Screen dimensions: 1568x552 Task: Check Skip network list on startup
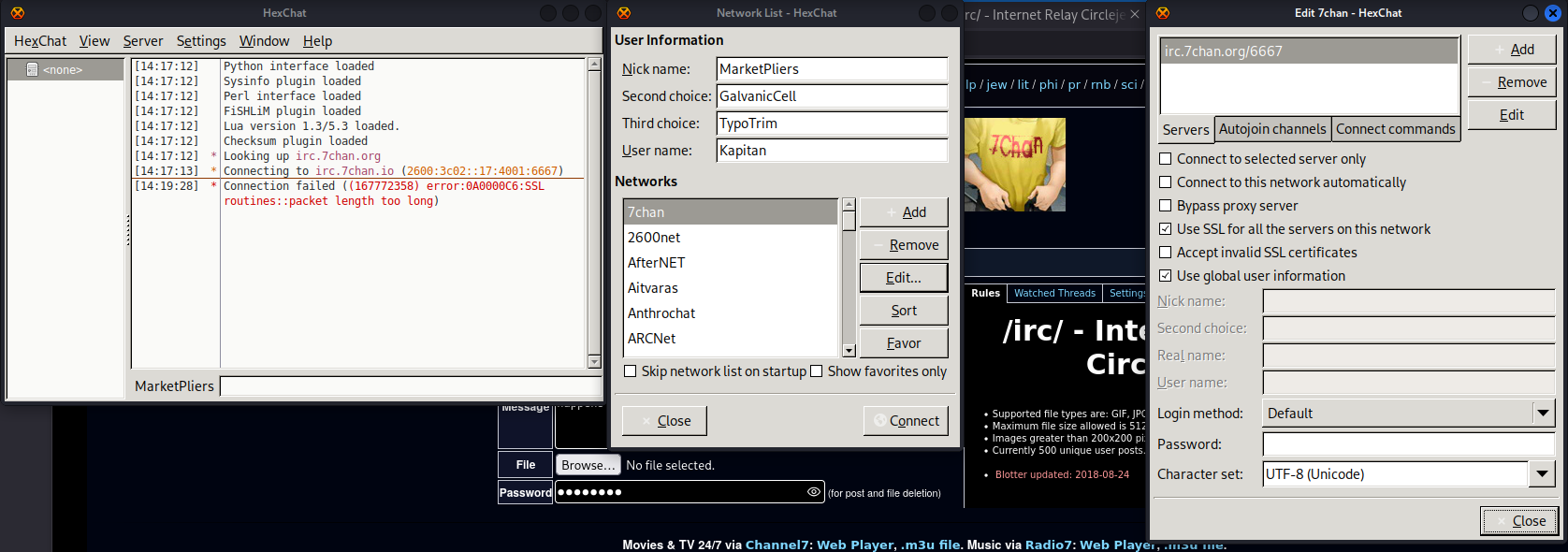coord(630,371)
